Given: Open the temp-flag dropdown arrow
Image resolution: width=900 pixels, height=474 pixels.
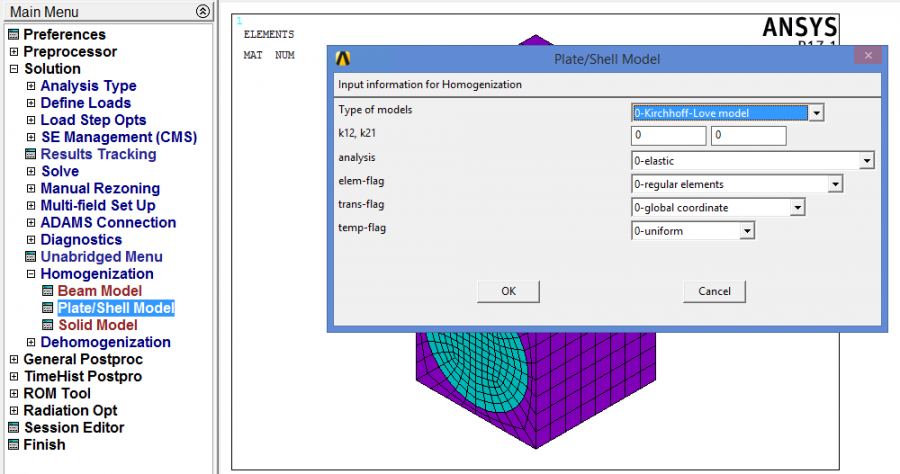Looking at the screenshot, I should click(x=747, y=231).
